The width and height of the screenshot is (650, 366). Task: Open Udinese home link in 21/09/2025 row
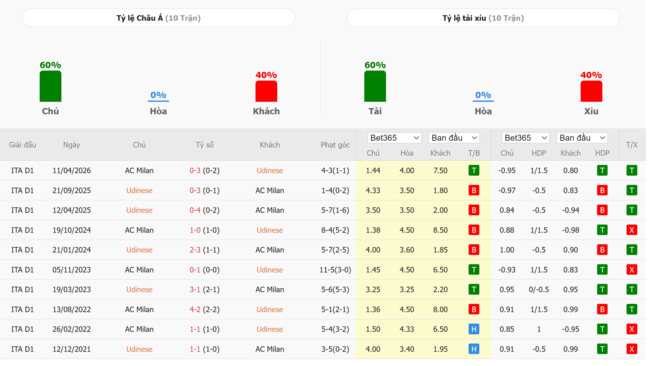(x=139, y=190)
